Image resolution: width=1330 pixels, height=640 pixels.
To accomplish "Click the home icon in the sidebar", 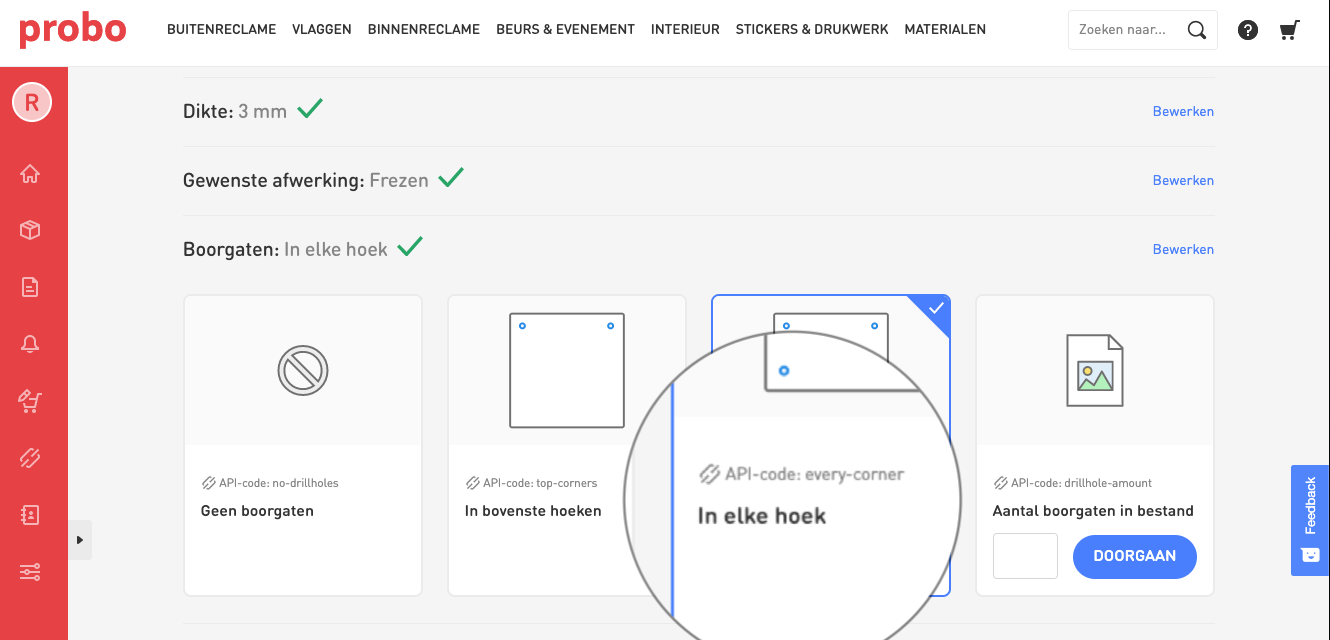I will (30, 174).
